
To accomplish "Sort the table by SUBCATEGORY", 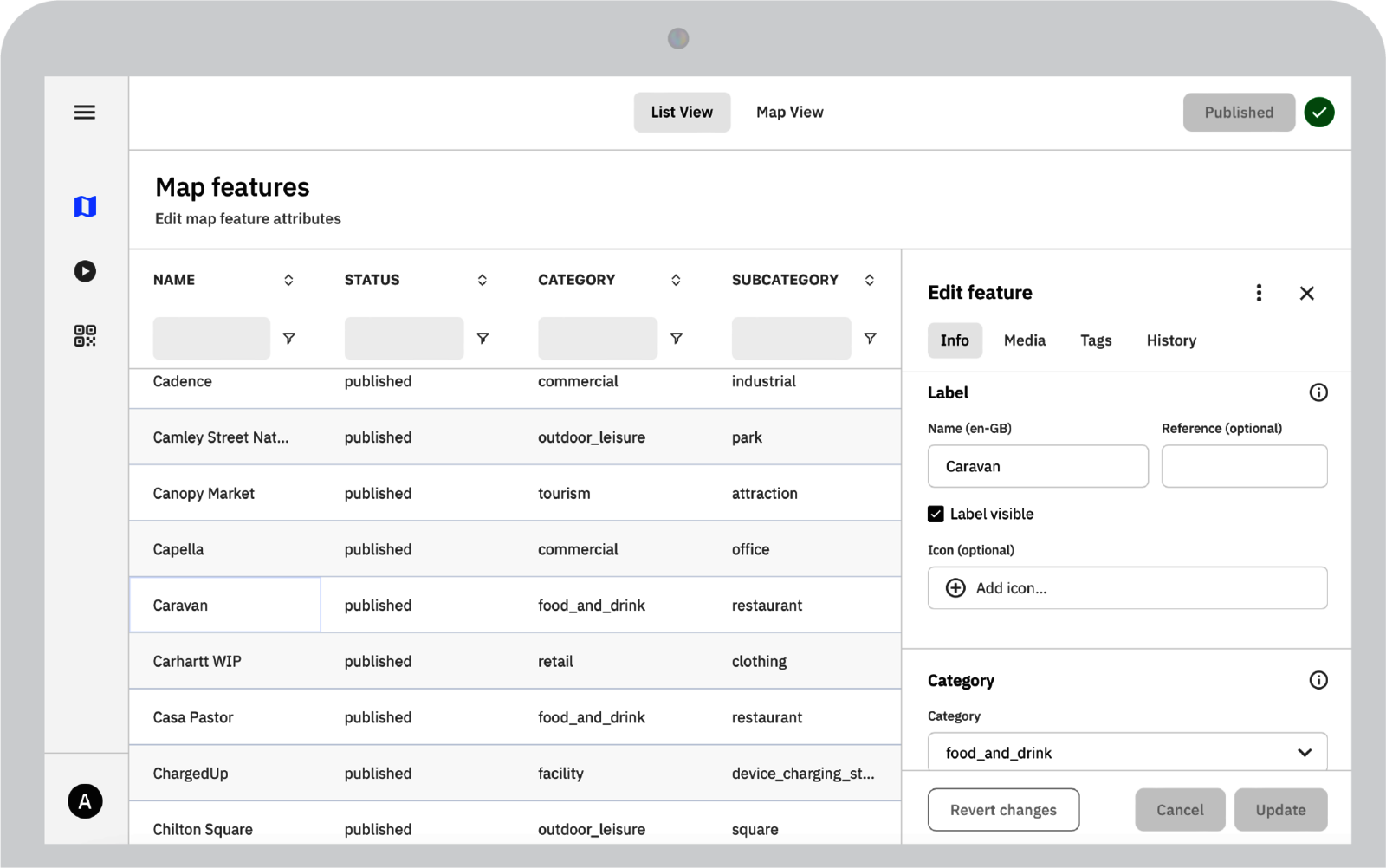I will pyautogui.click(x=870, y=280).
